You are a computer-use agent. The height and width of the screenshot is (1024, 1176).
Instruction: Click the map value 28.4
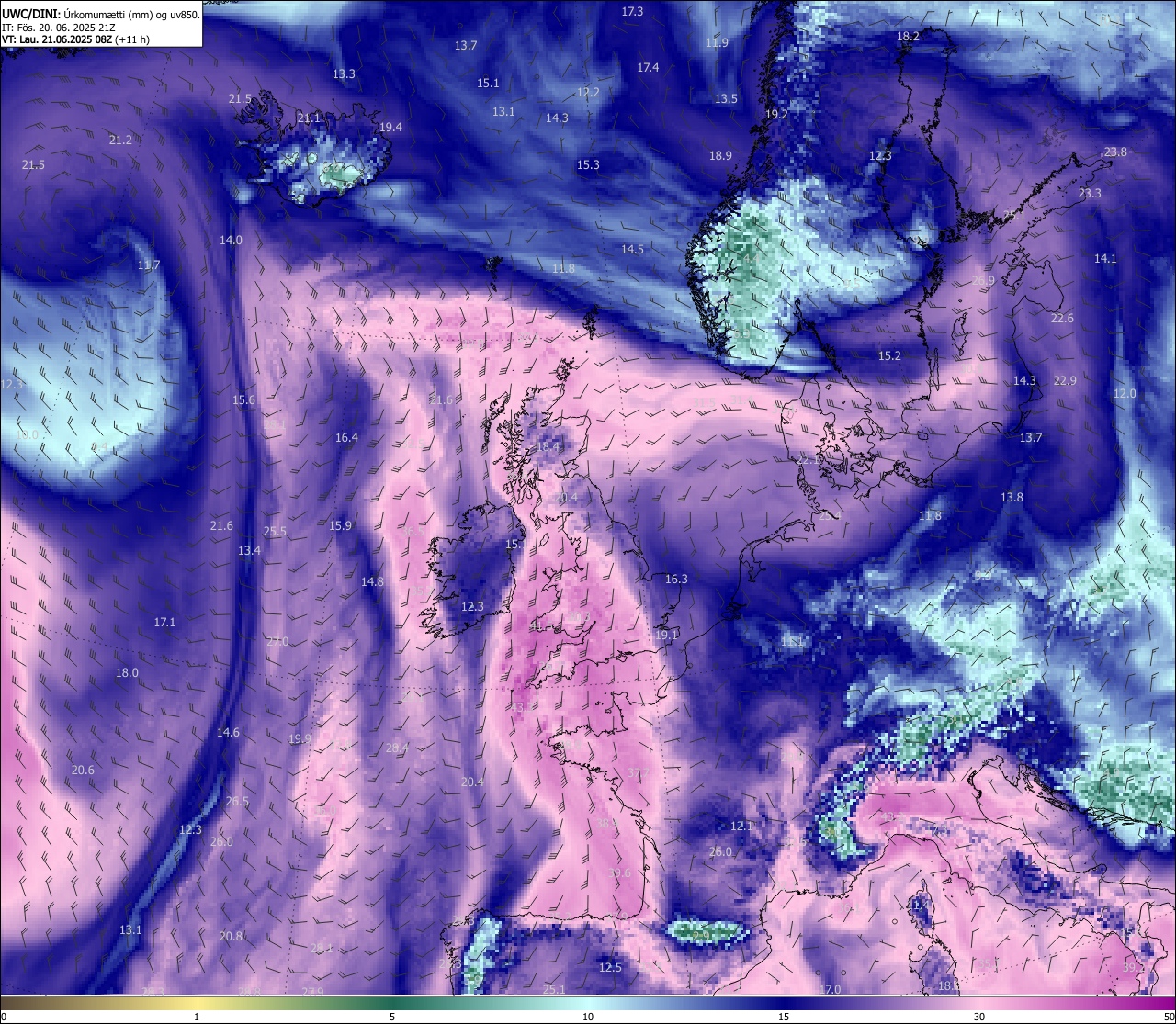pyautogui.click(x=397, y=748)
